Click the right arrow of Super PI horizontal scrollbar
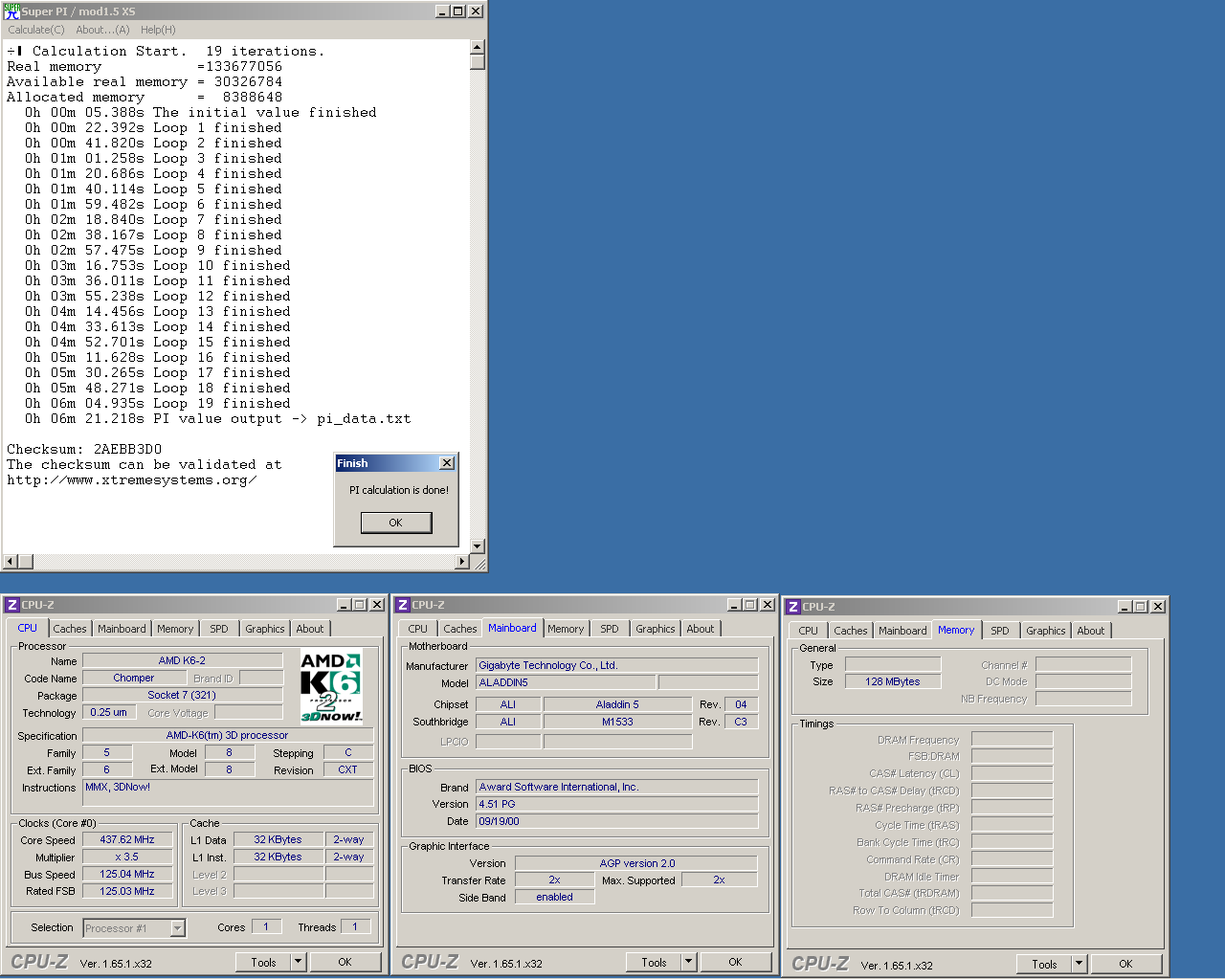The image size is (1225, 980). [x=462, y=562]
